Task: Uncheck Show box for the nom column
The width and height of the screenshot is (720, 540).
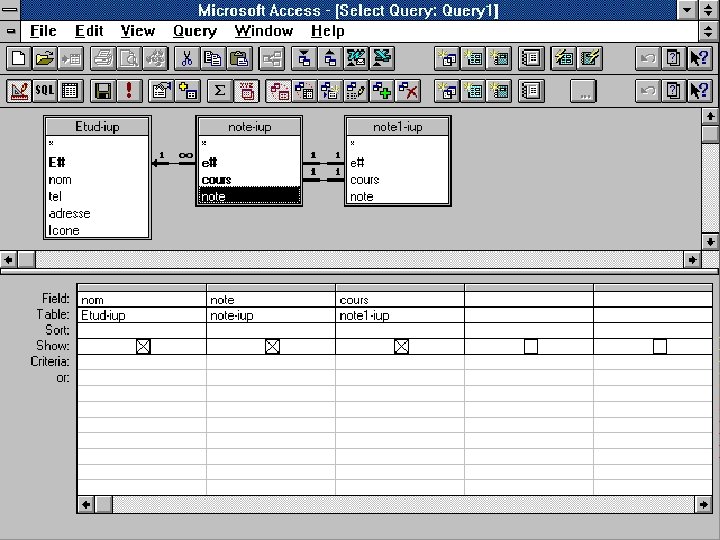Action: [143, 346]
